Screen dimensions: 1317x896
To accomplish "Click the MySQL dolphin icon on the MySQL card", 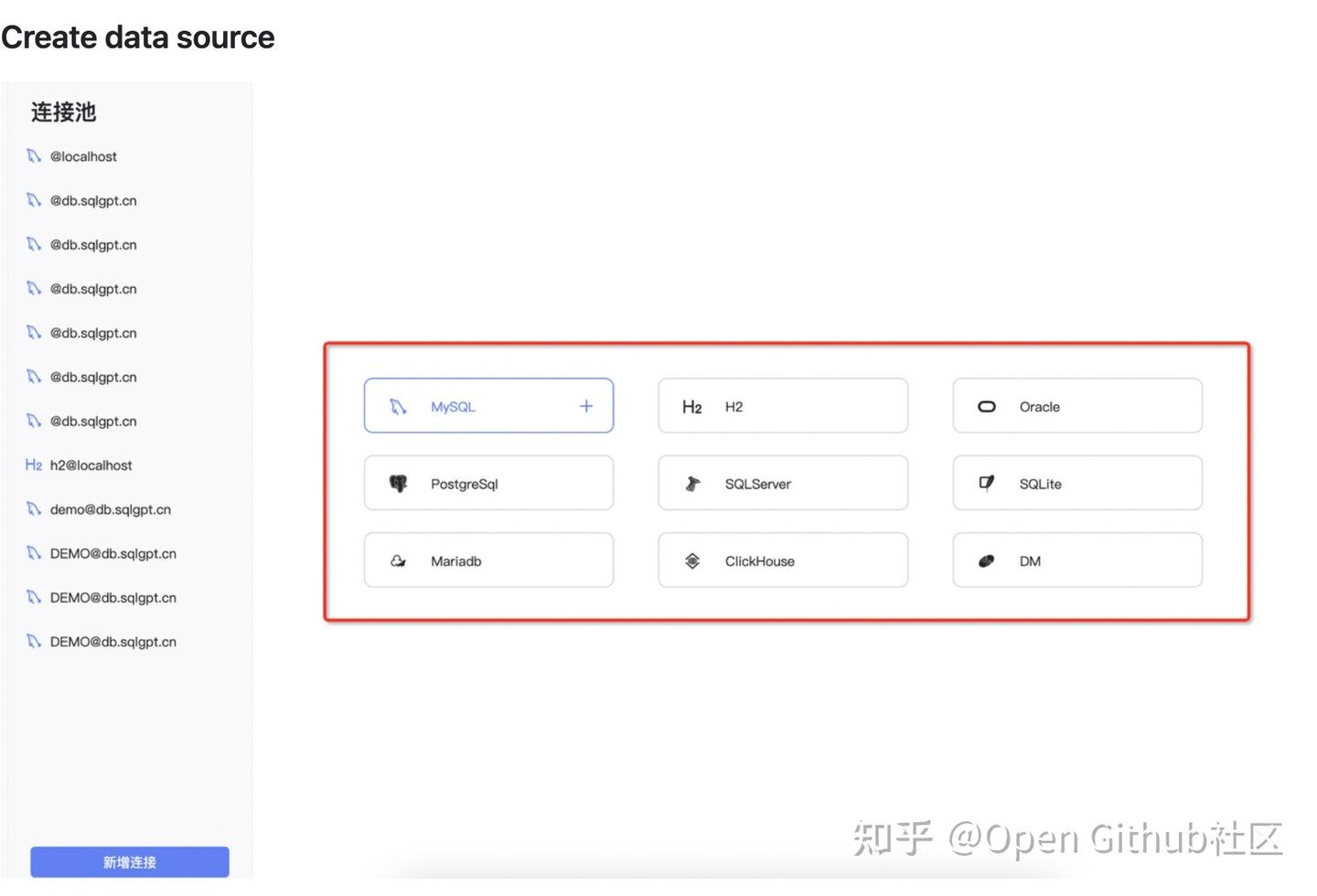I will click(399, 406).
